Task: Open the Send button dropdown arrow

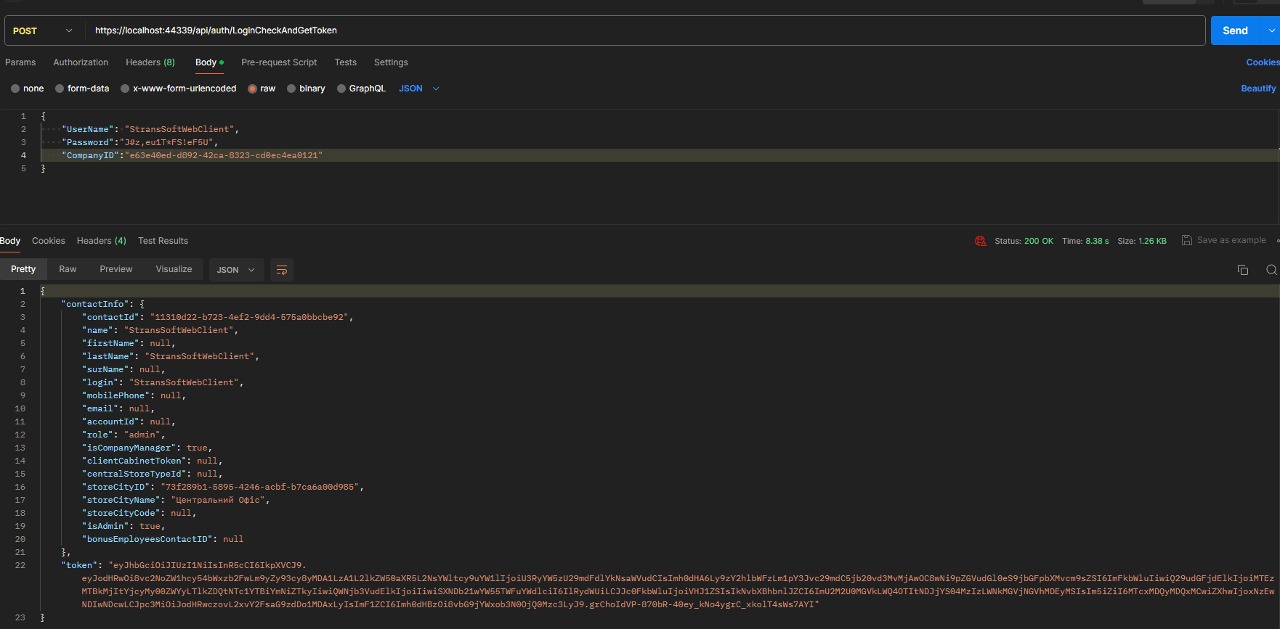Action: [1271, 31]
